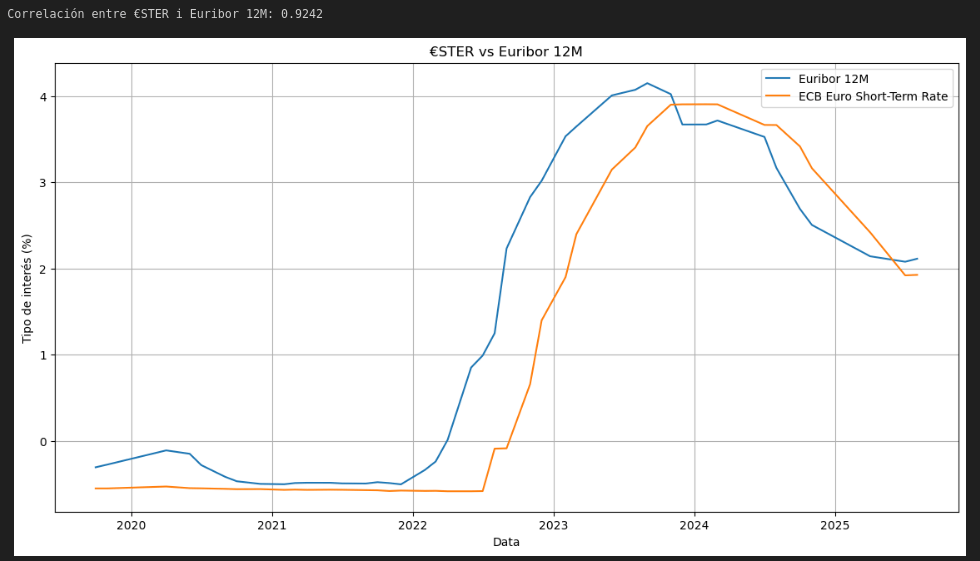Click the 2023 x-axis tick label
The height and width of the screenshot is (561, 980).
(553, 525)
